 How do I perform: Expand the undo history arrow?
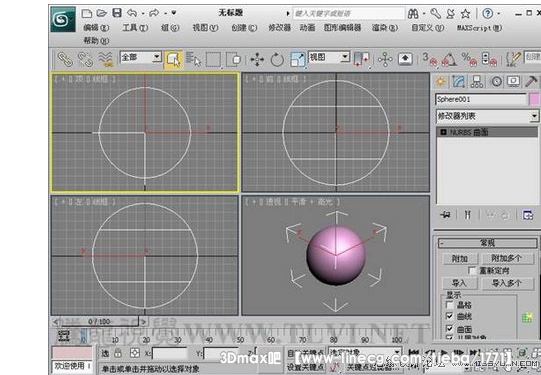click(142, 14)
